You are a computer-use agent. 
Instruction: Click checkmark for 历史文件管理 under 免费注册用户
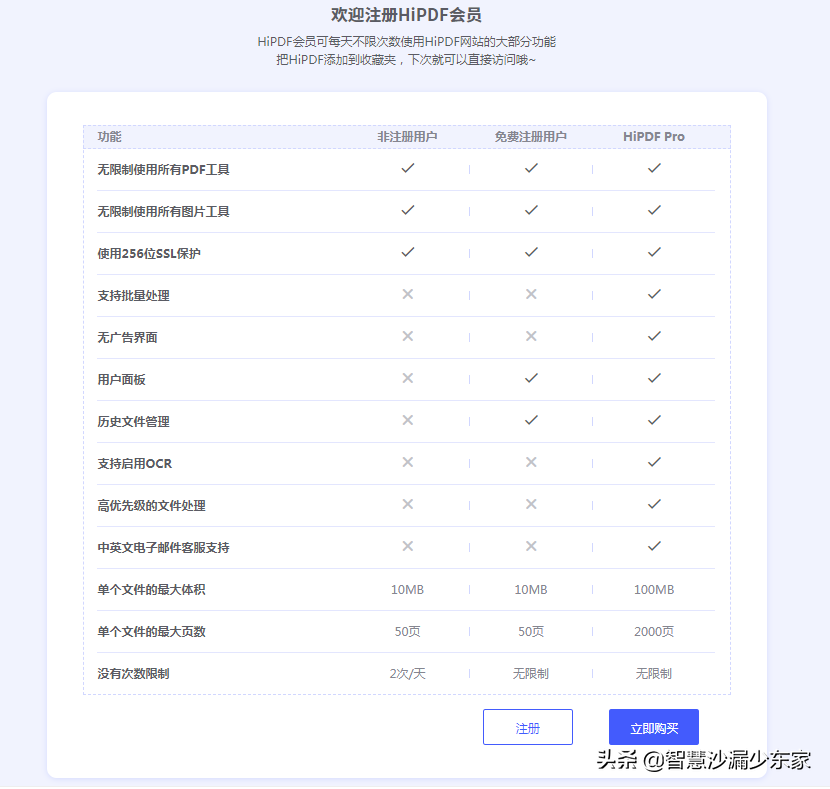(531, 420)
